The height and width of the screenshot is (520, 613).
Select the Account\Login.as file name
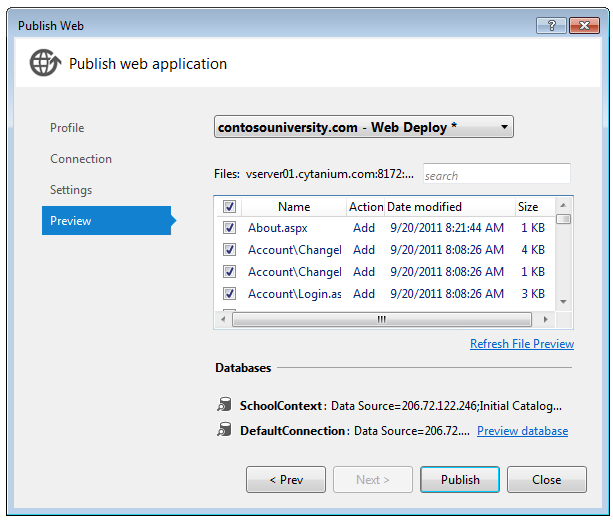(295, 294)
